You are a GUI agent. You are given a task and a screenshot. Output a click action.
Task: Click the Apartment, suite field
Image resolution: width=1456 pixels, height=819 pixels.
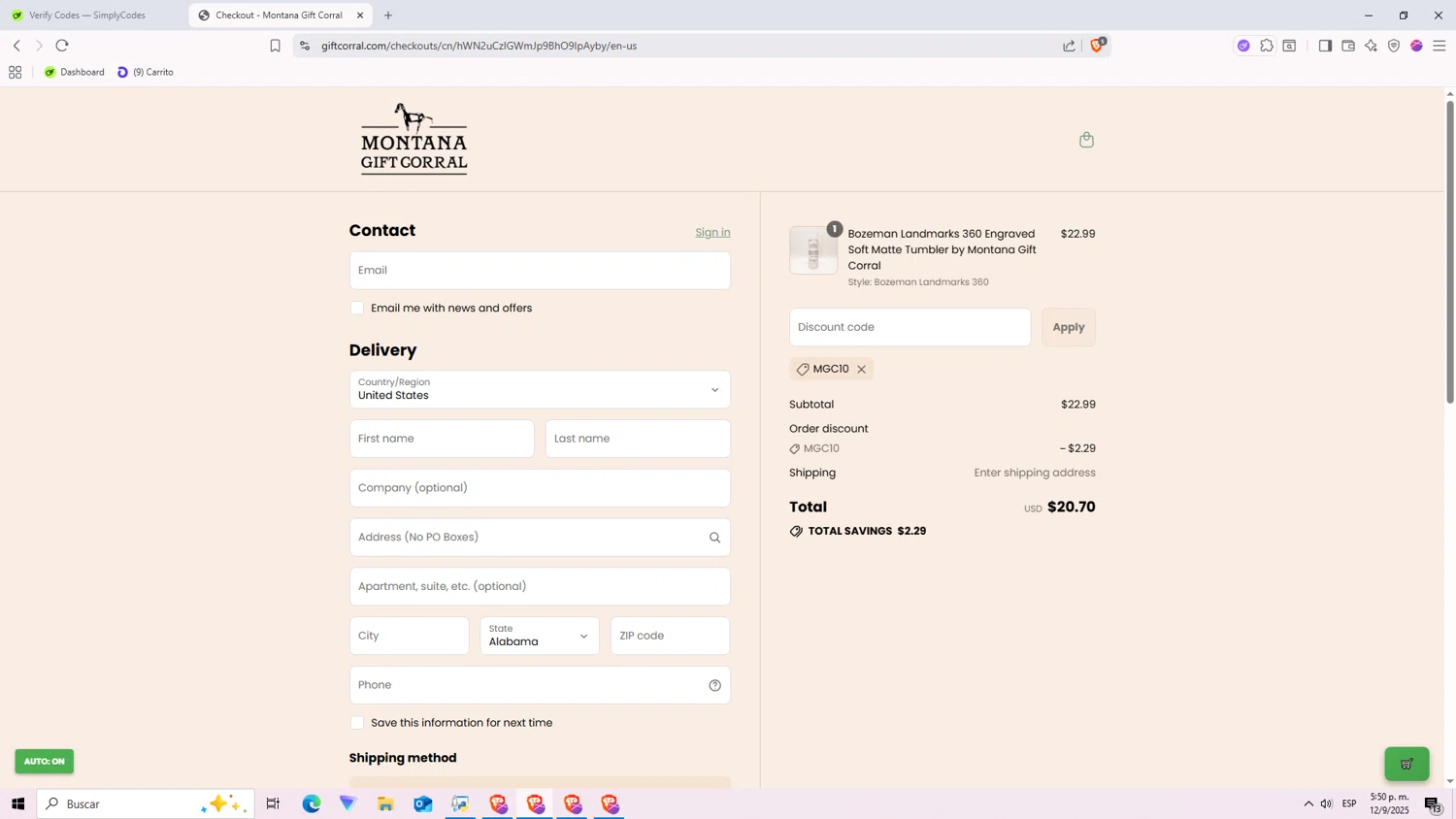click(x=540, y=587)
